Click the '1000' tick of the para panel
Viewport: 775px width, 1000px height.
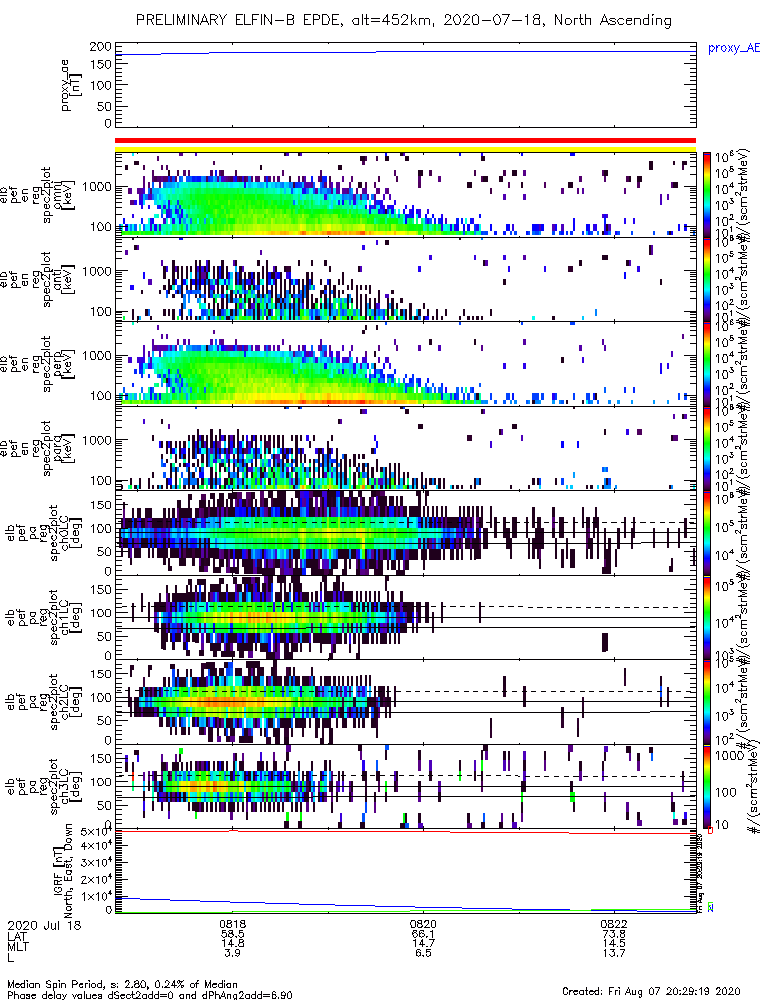click(96, 440)
